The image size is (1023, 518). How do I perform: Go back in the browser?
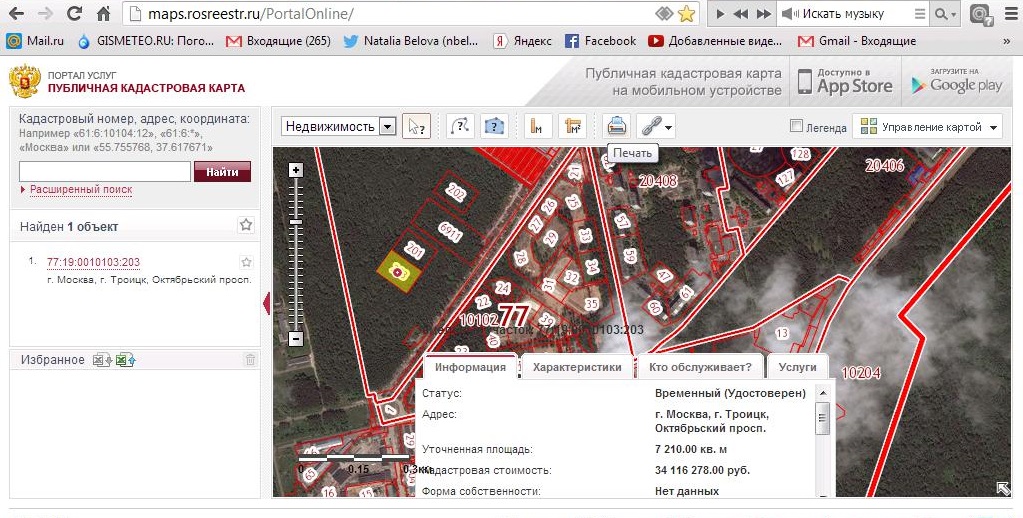(x=16, y=13)
